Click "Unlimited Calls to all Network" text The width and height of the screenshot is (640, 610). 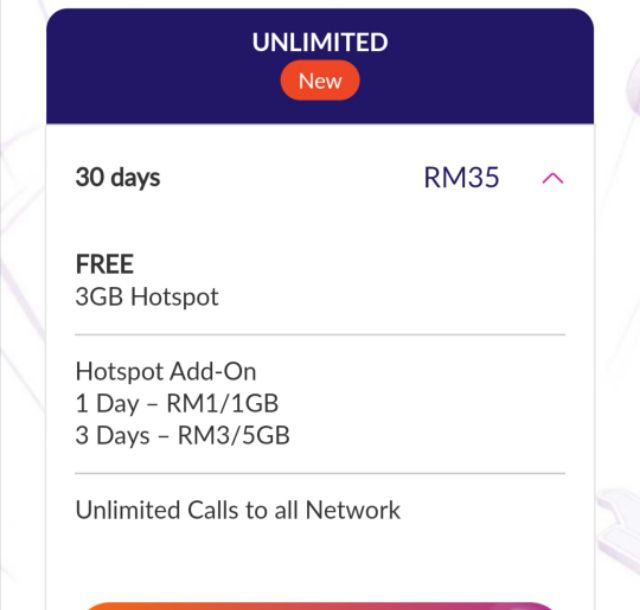click(238, 510)
